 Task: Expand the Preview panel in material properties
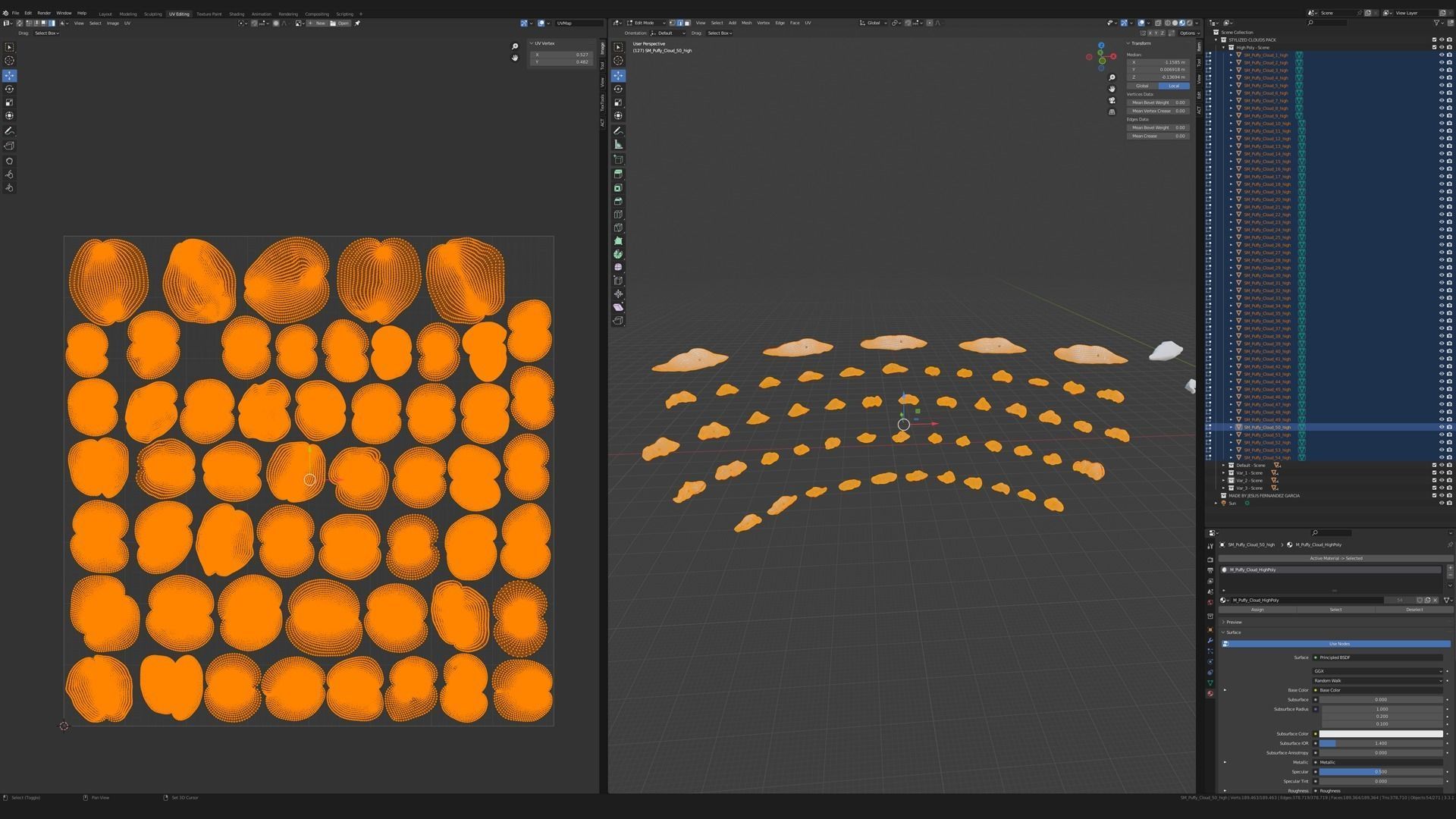[1234, 622]
